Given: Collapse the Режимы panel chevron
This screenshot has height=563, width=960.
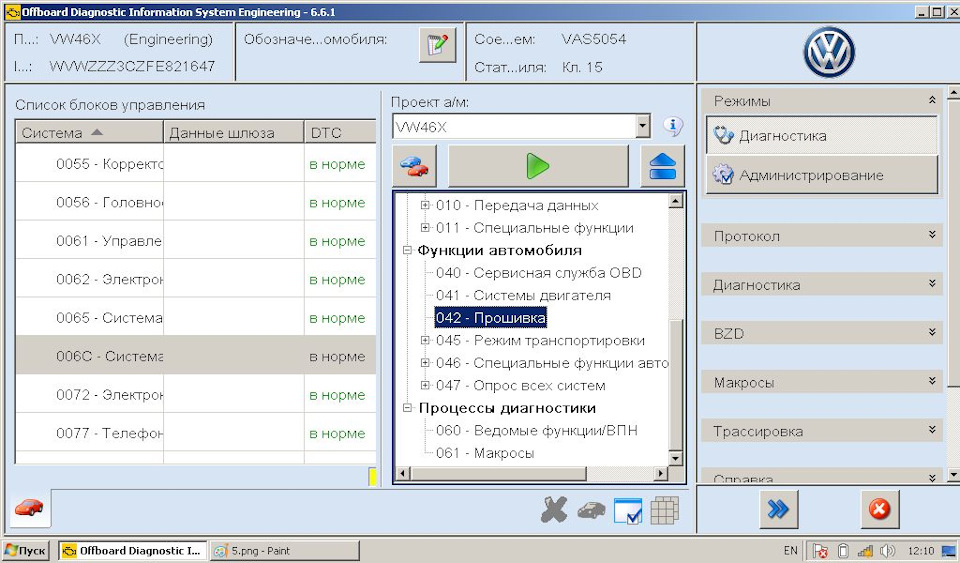Looking at the screenshot, I should (x=932, y=100).
